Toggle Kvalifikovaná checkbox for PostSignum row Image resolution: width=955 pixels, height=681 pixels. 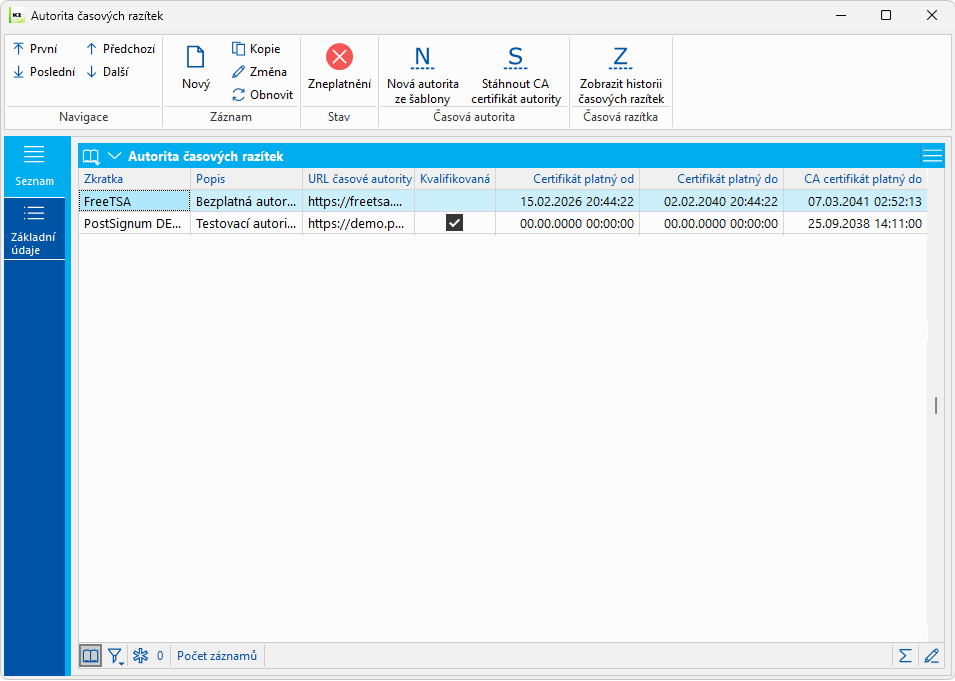(x=454, y=223)
